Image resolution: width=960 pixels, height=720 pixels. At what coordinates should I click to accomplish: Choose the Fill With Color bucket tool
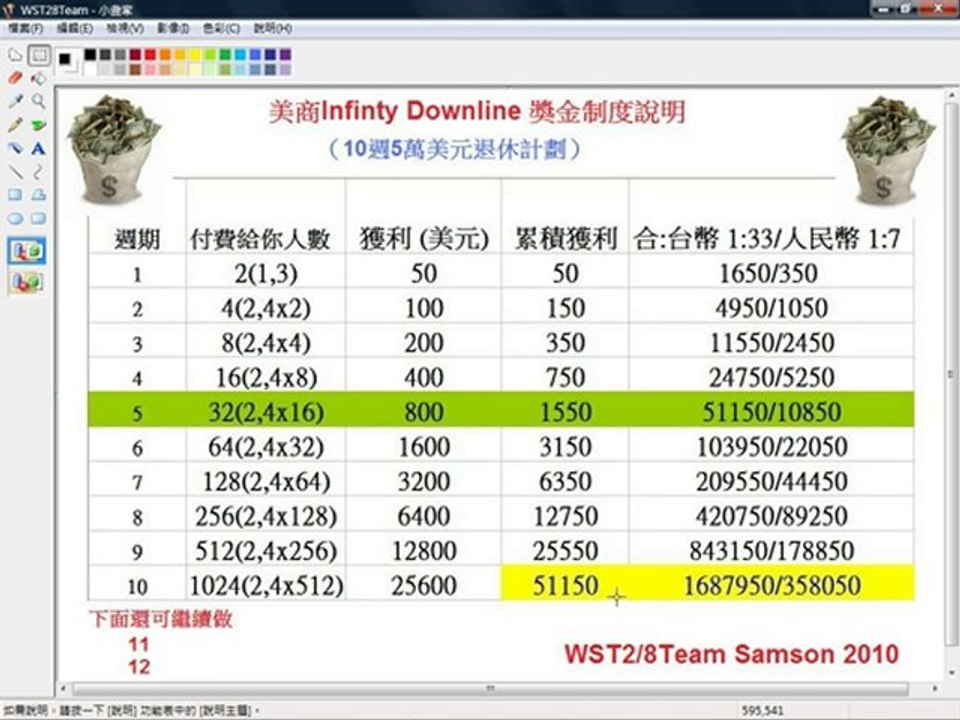(x=39, y=78)
